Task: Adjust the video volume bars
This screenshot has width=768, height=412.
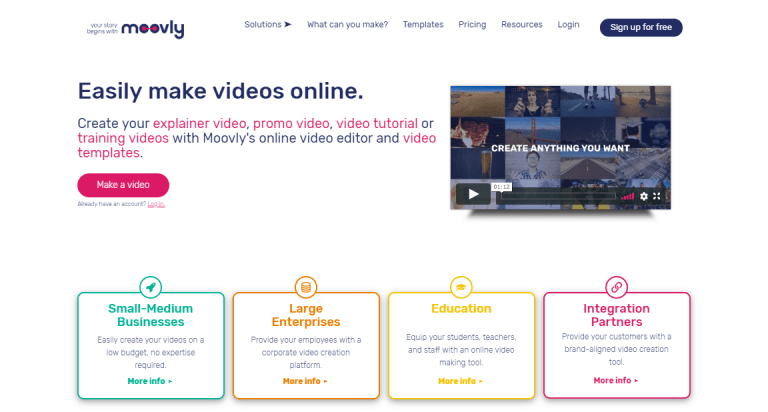Action: [x=627, y=196]
